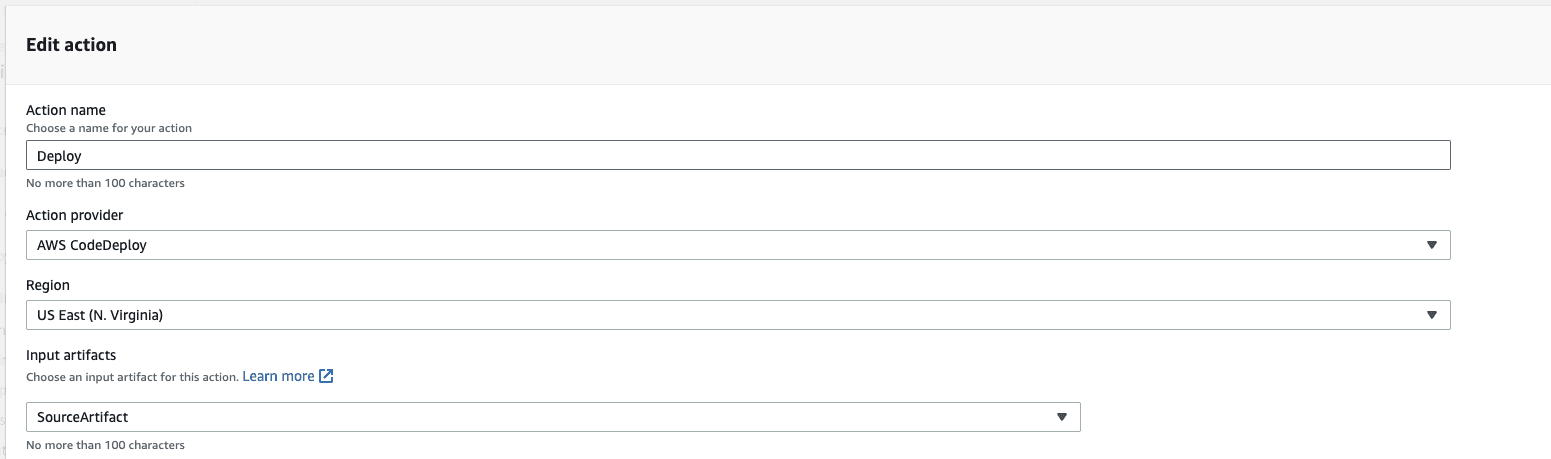Click the Region field label
Viewport: 1551px width, 459px height.
click(x=48, y=285)
